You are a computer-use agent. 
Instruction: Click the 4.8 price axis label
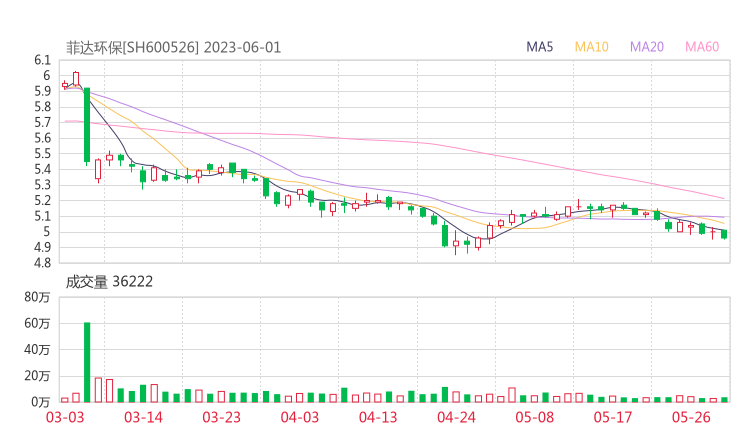[x=42, y=263]
